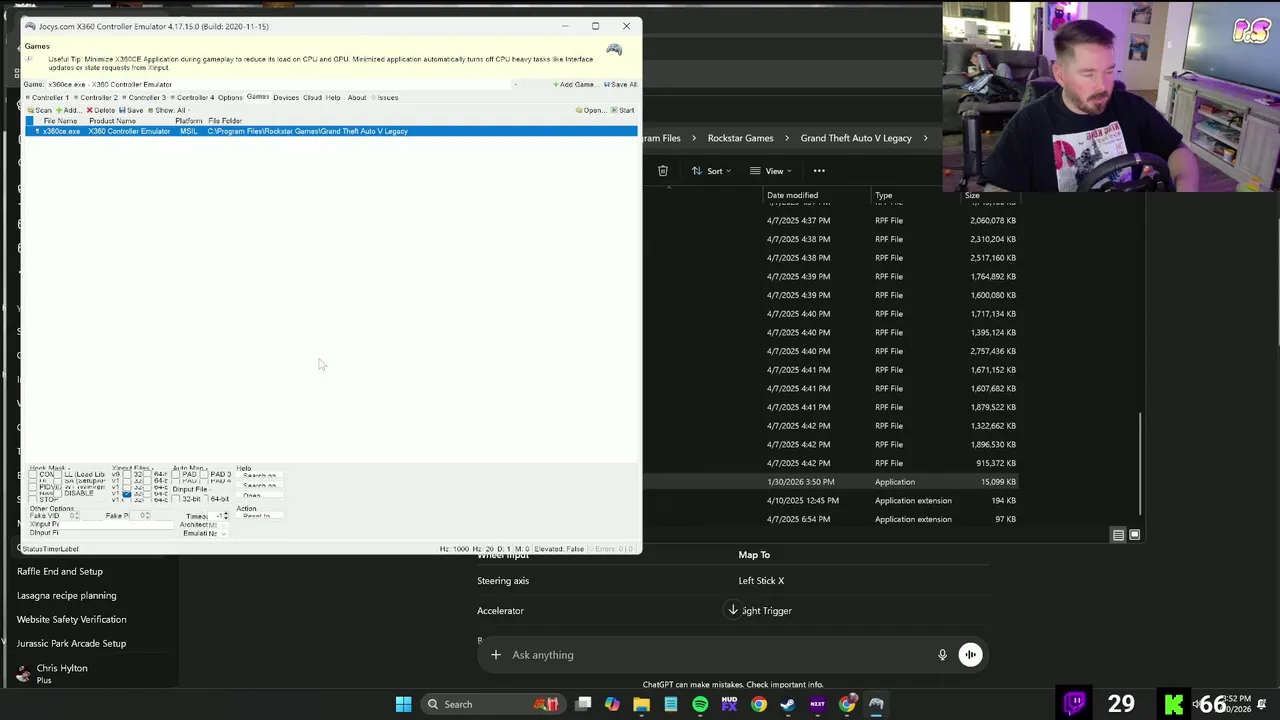This screenshot has width=1280, height=720.
Task: Open the Cloud tab in x360ce
Action: coord(312,98)
